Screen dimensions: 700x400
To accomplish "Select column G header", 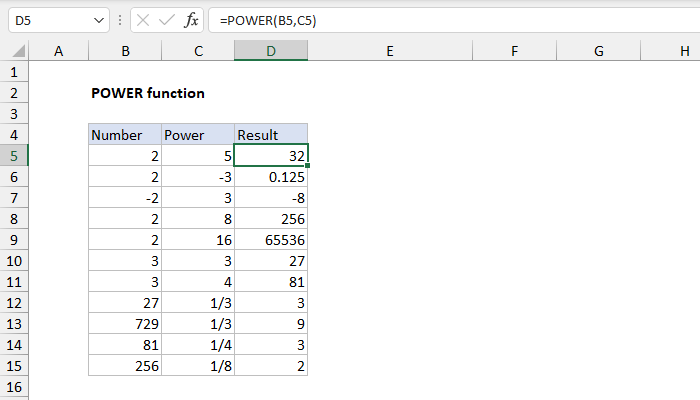I will 599,51.
